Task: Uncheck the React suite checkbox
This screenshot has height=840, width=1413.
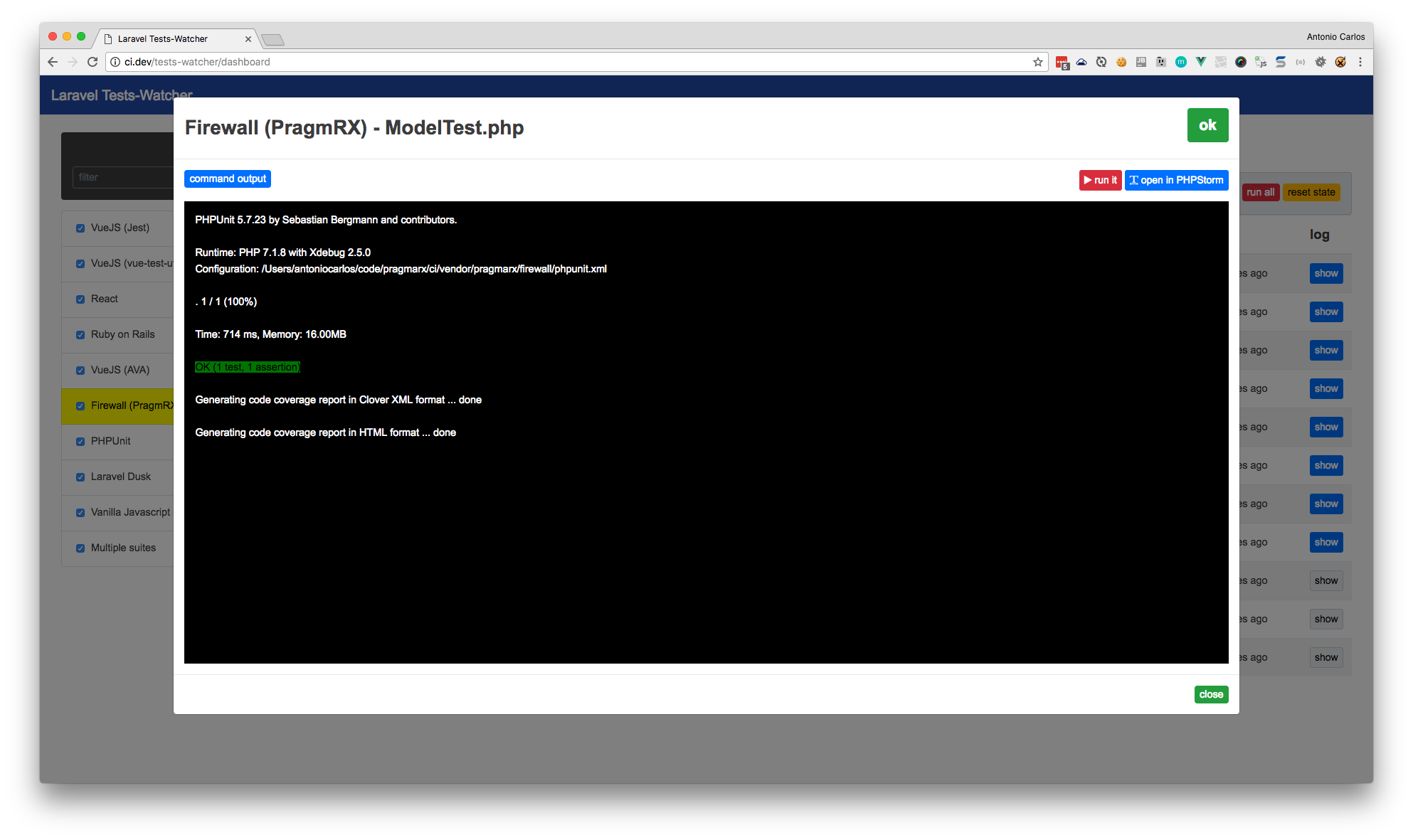Action: [80, 299]
